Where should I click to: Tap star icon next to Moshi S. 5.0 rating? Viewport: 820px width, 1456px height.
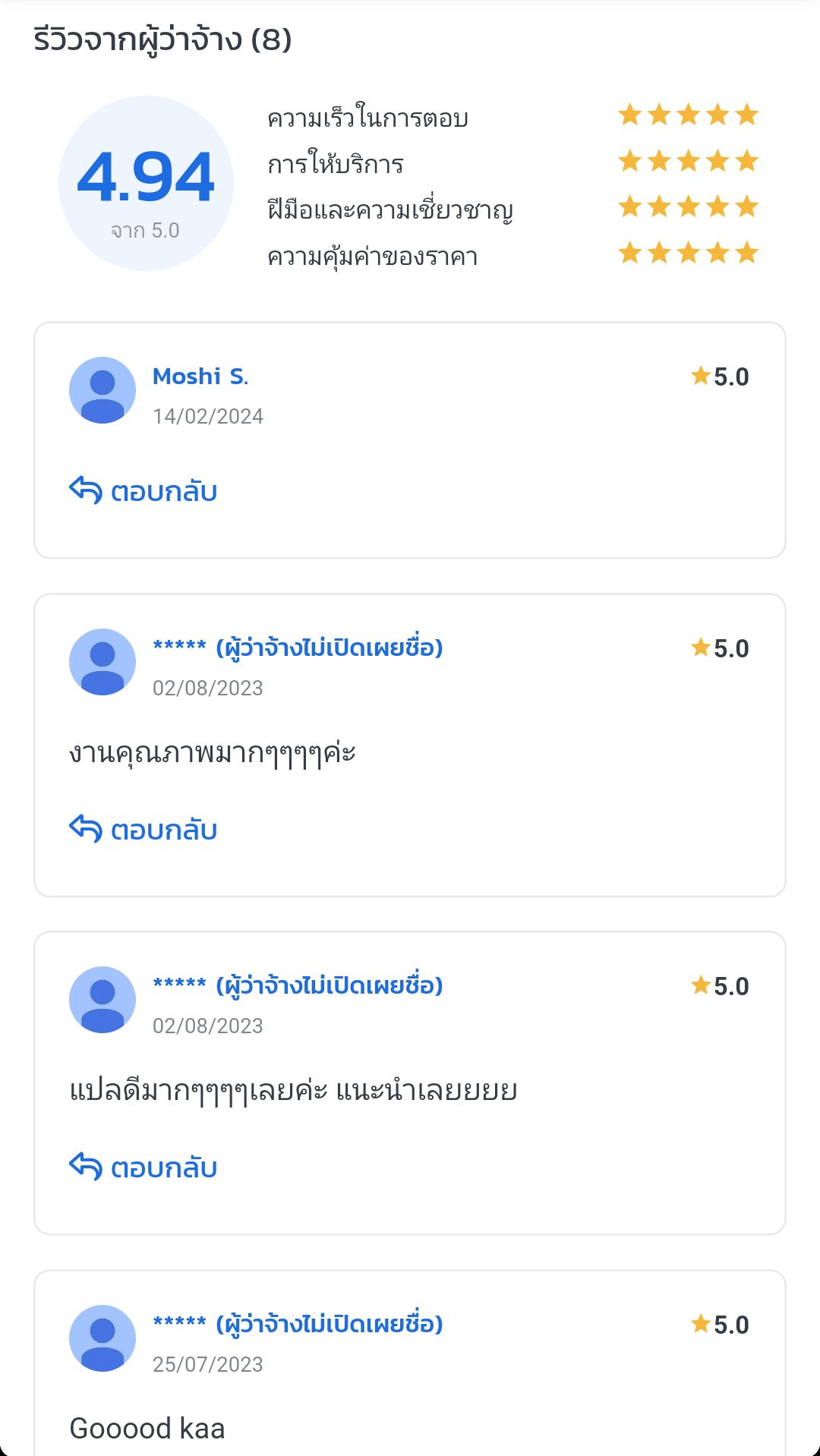pos(700,376)
